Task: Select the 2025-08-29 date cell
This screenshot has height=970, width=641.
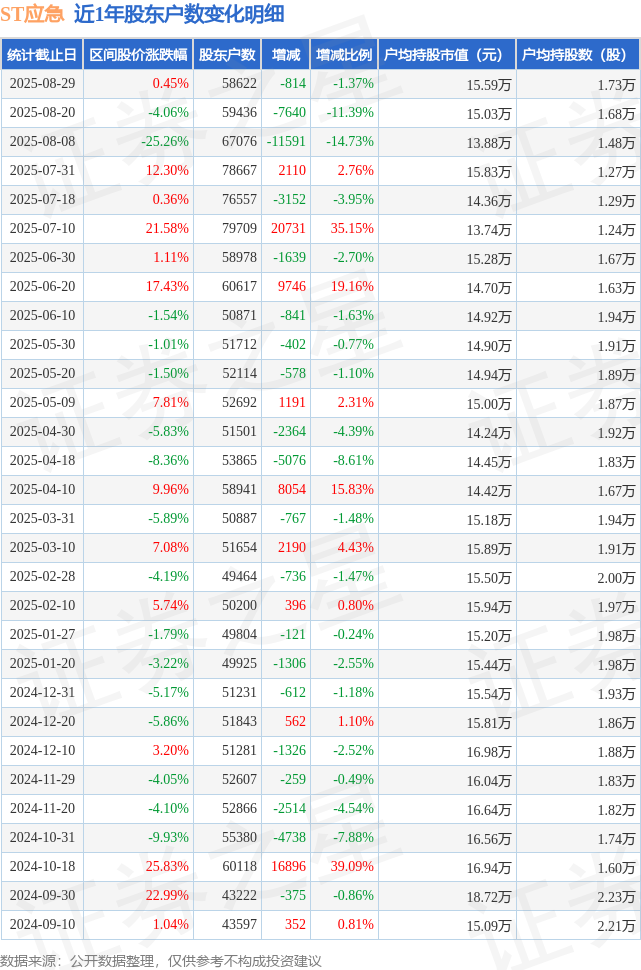Action: 42,84
